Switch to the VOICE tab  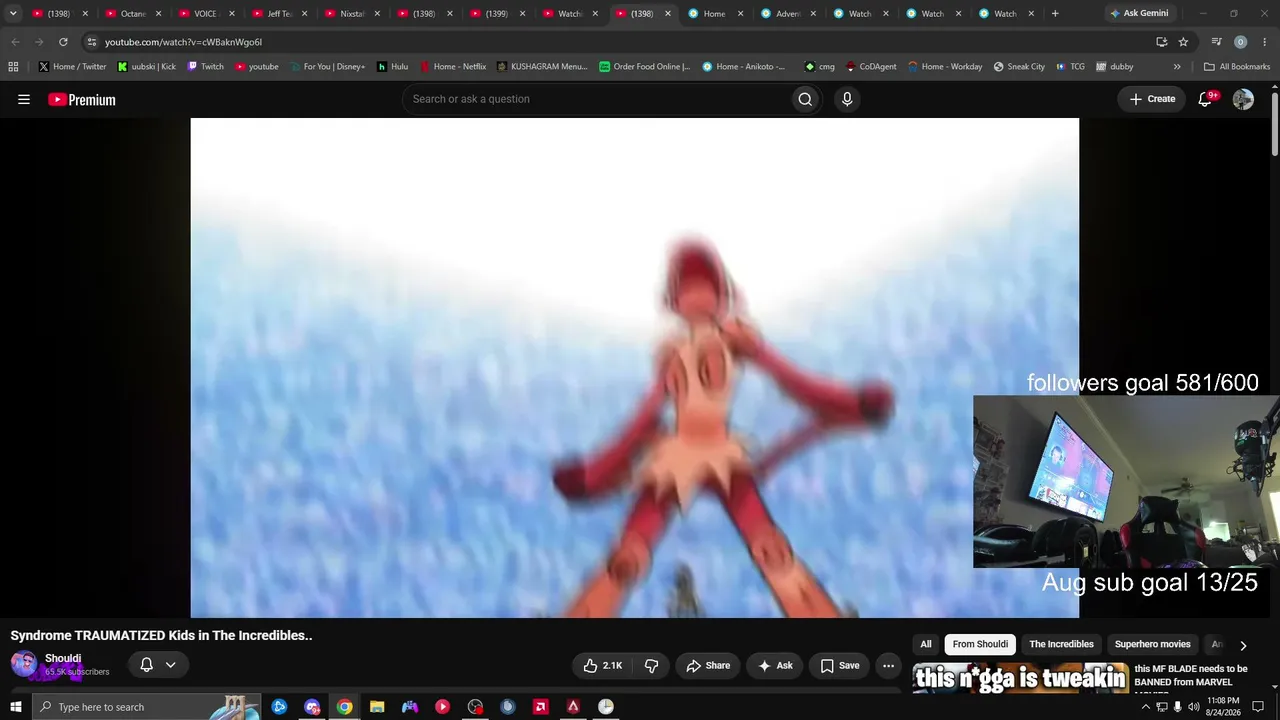205,14
